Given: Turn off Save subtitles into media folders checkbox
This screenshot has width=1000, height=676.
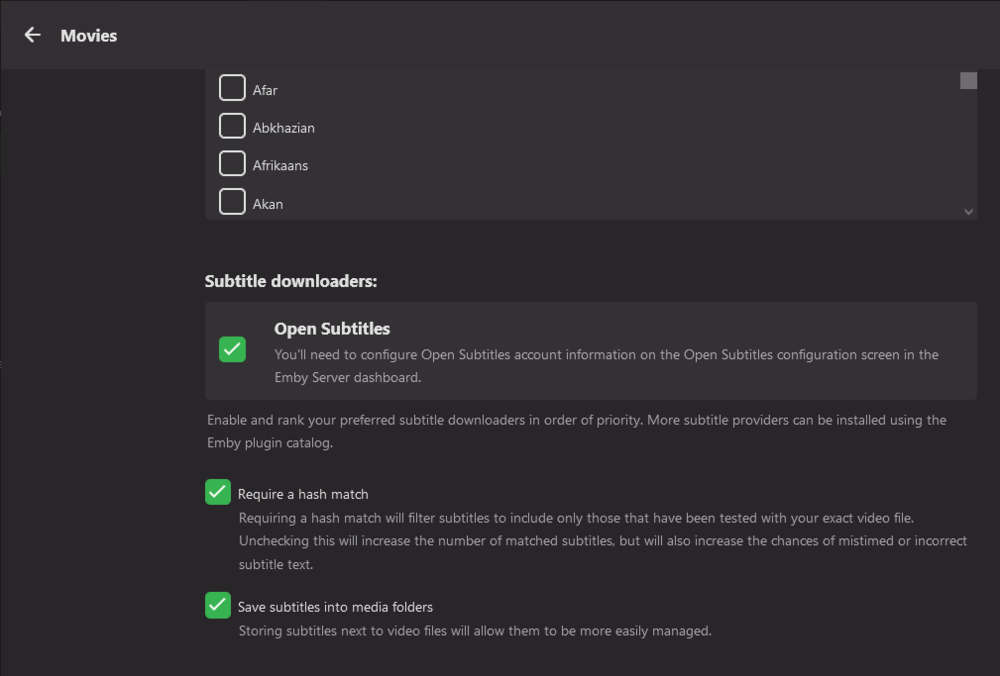Looking at the screenshot, I should click(218, 605).
